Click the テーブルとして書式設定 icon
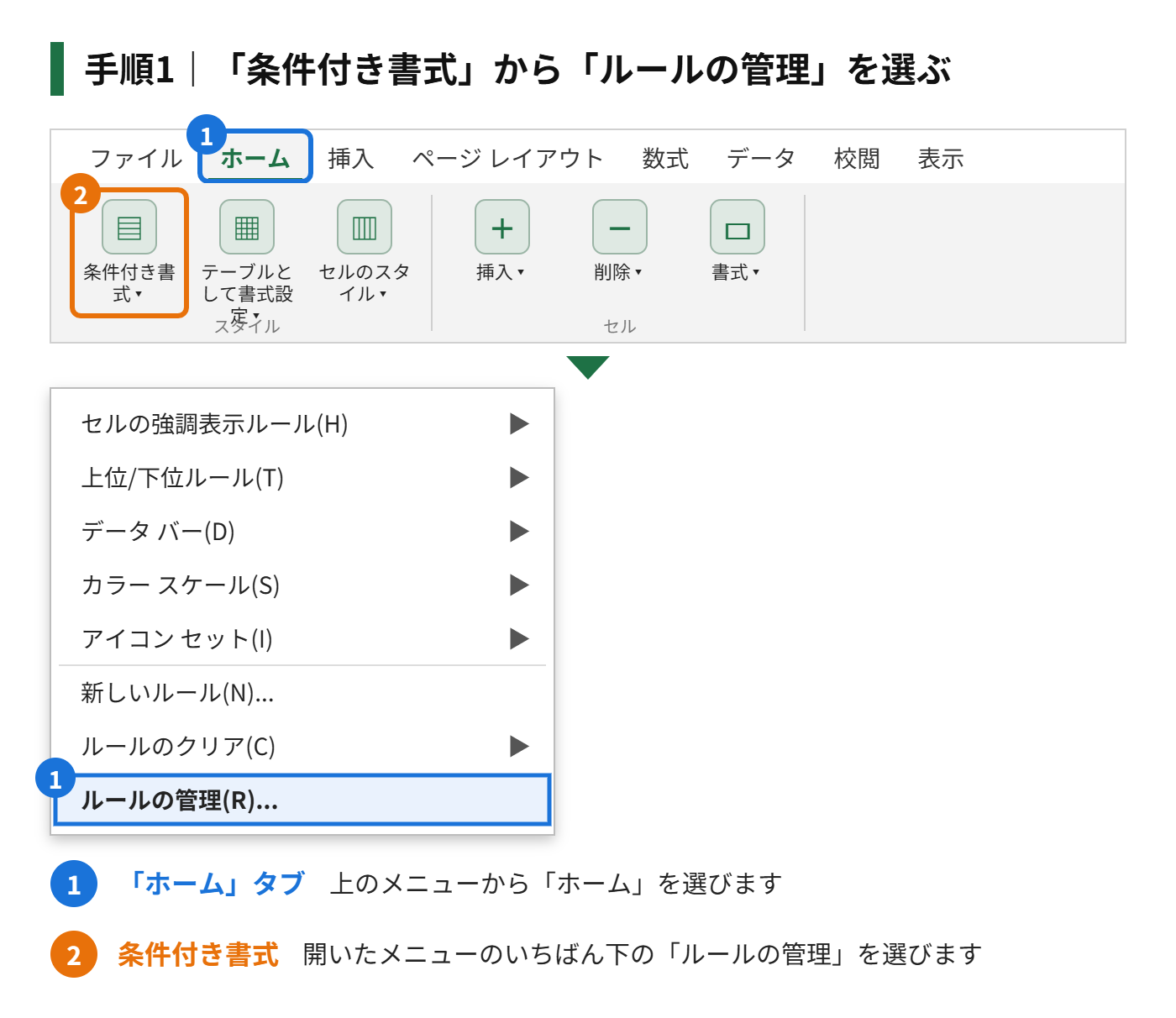 247,227
